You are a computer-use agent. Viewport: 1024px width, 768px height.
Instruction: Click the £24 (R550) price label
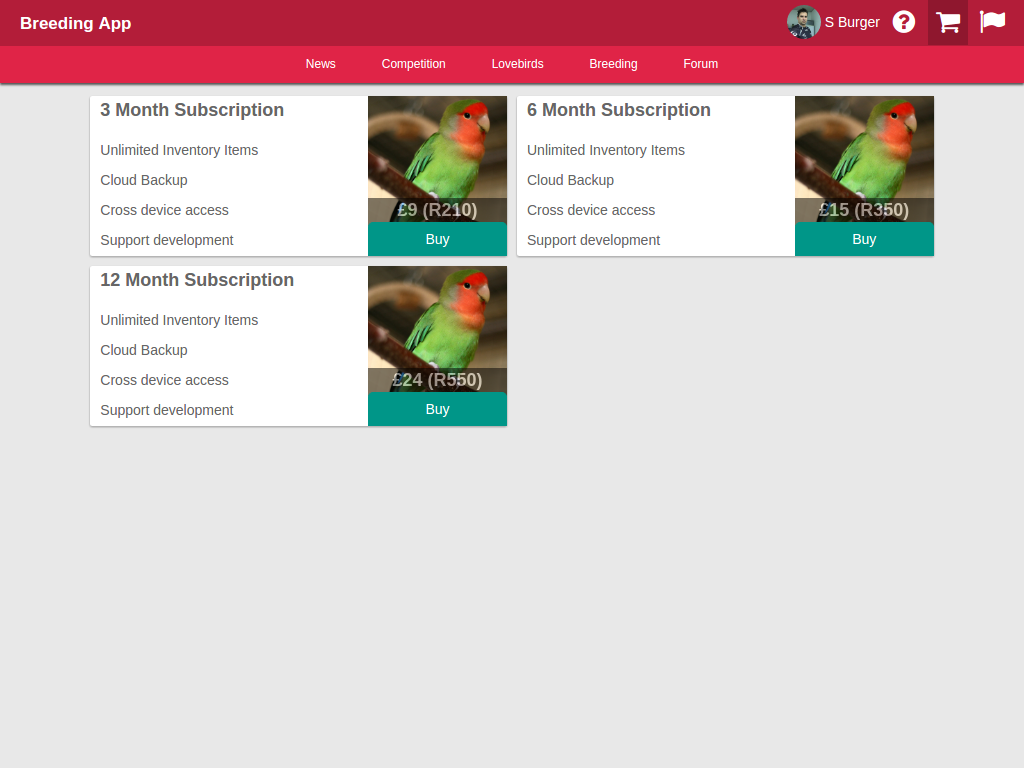click(438, 379)
